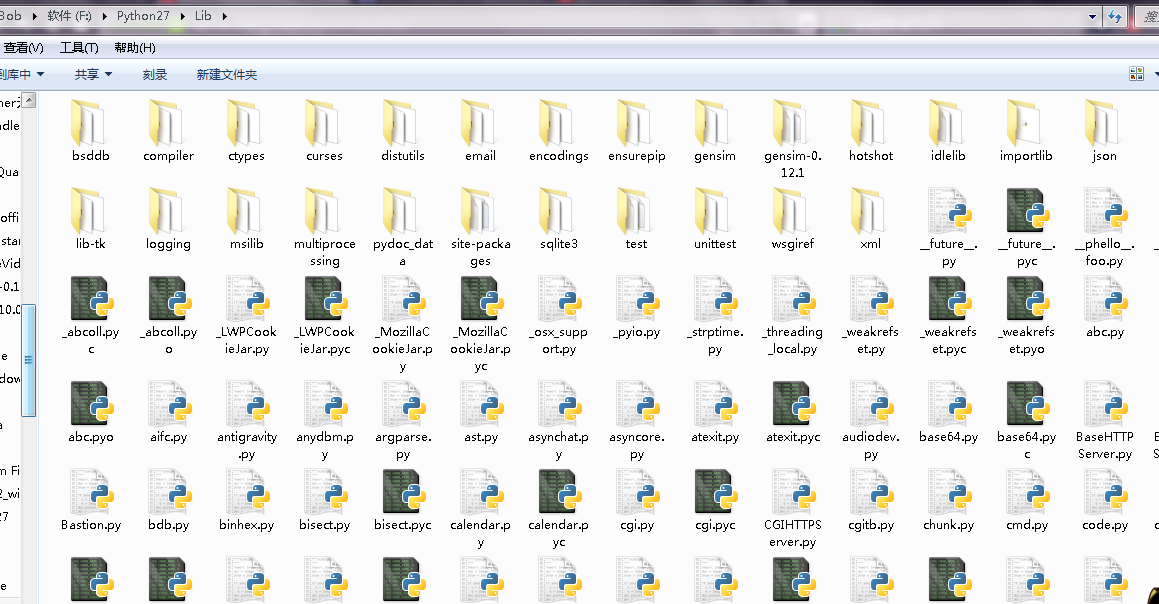This screenshot has width=1159, height=604.
Task: Select the hotshot folder
Action: point(871,131)
